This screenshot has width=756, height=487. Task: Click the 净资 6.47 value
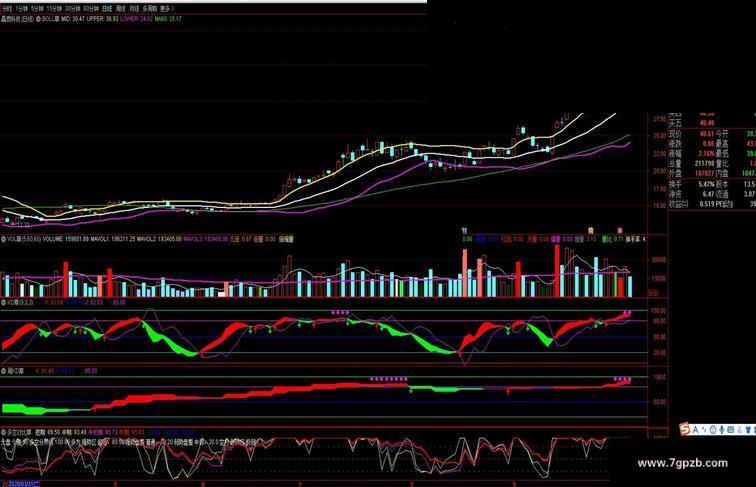tap(709, 194)
